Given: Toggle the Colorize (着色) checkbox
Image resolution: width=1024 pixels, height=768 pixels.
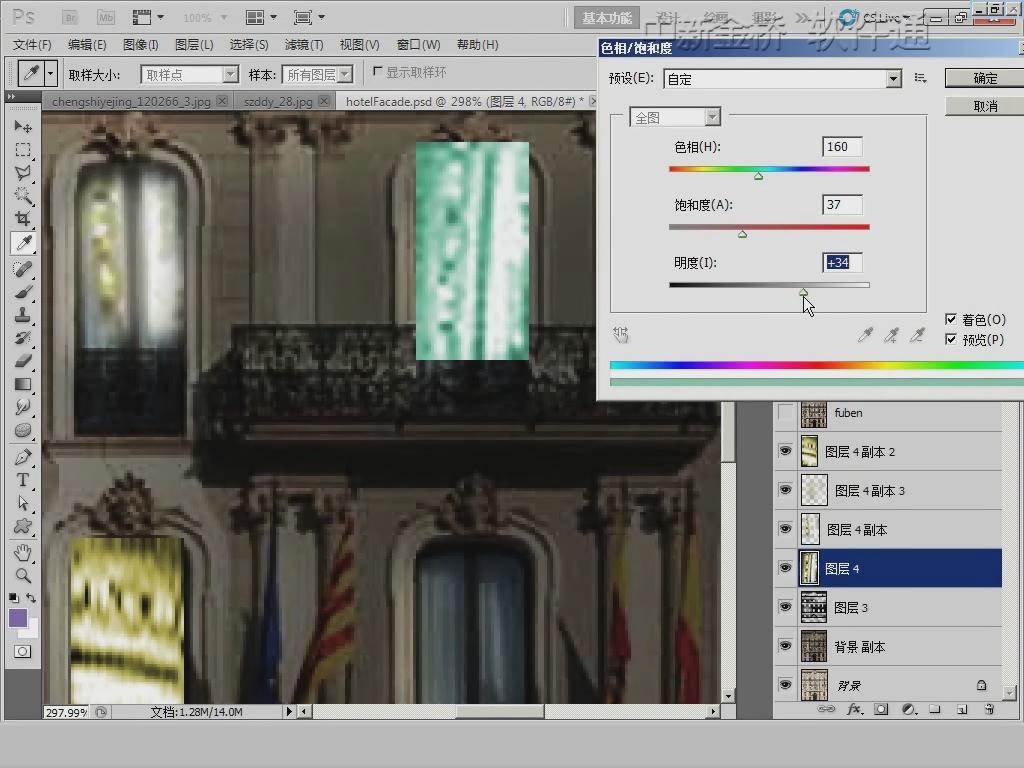Looking at the screenshot, I should (x=951, y=319).
